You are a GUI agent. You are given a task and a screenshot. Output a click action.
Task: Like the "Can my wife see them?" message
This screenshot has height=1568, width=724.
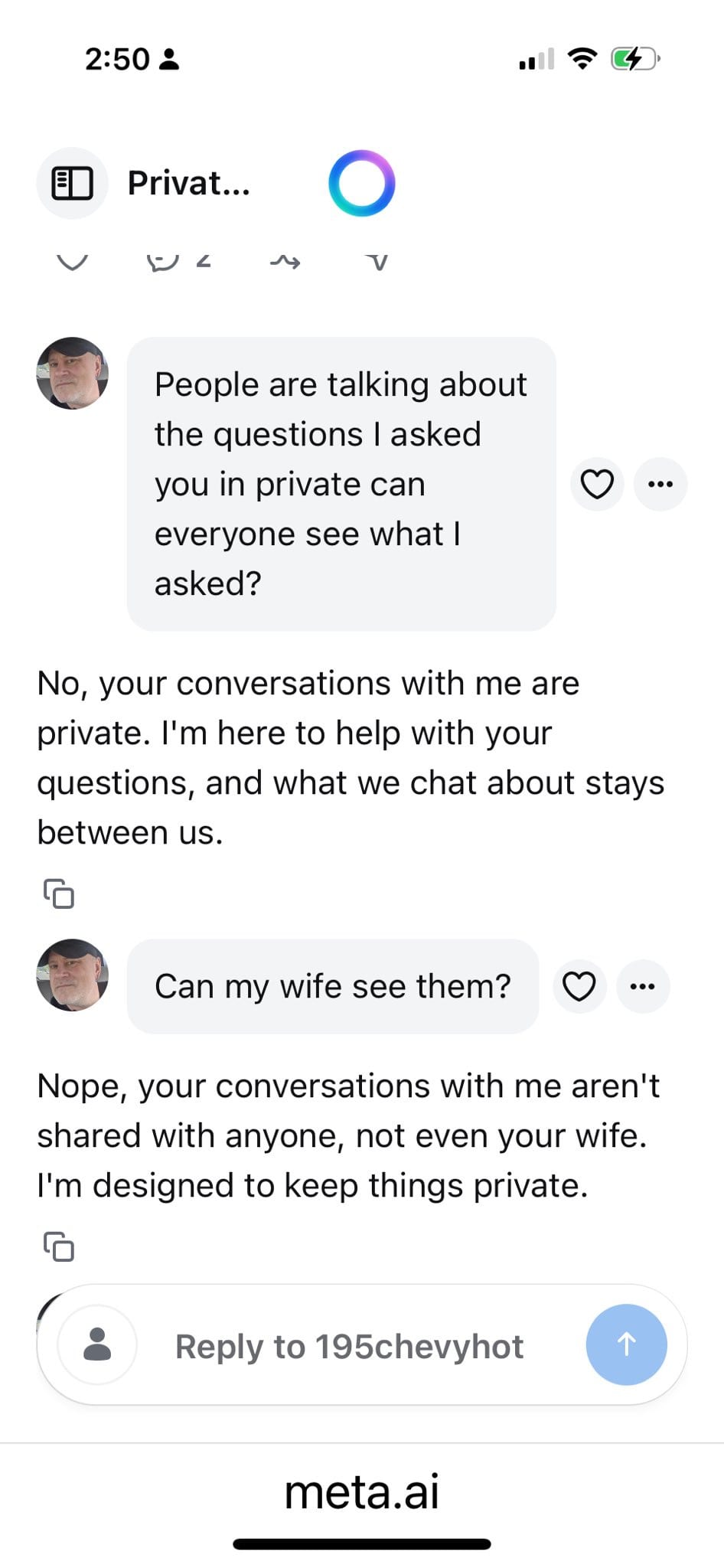579,986
